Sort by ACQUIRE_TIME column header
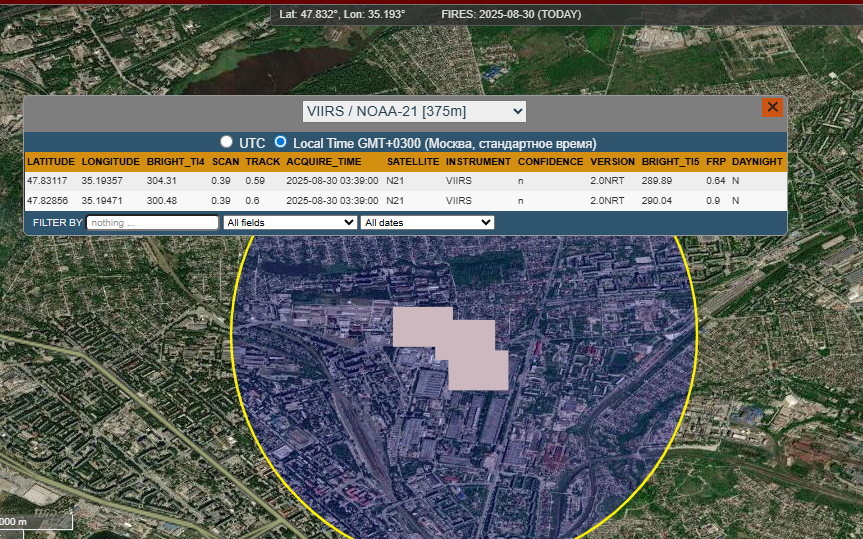This screenshot has height=539, width=863. [x=324, y=161]
